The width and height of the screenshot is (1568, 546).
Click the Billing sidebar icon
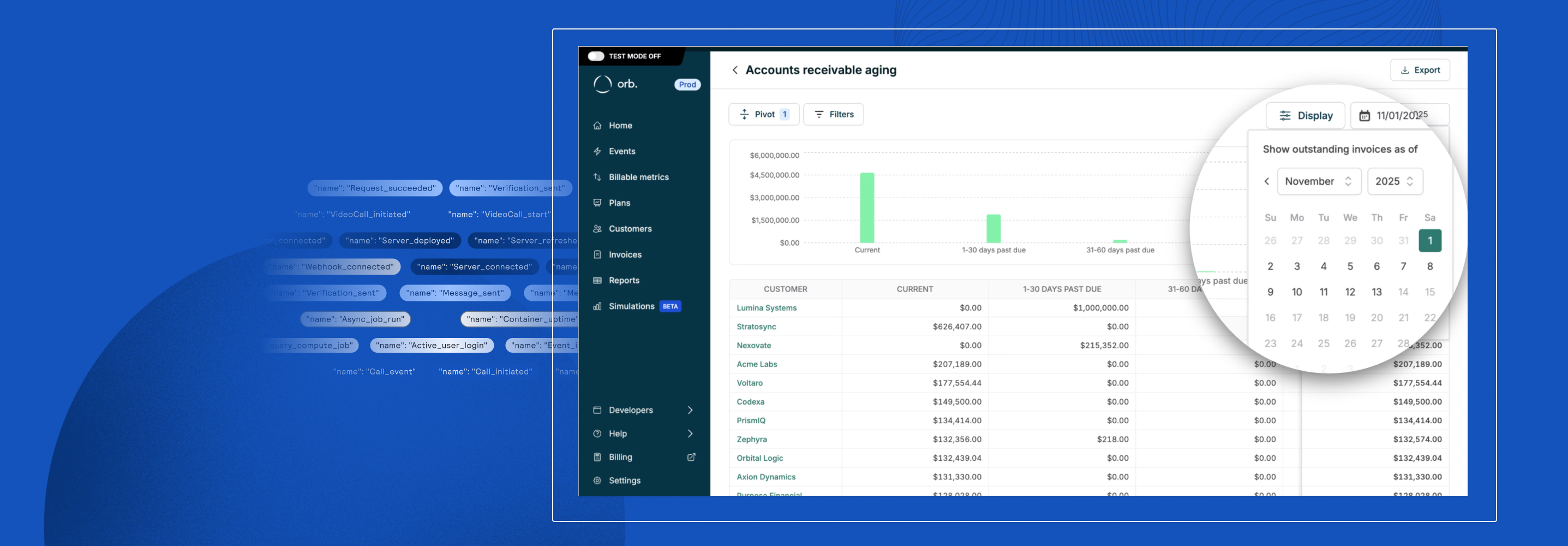[597, 457]
